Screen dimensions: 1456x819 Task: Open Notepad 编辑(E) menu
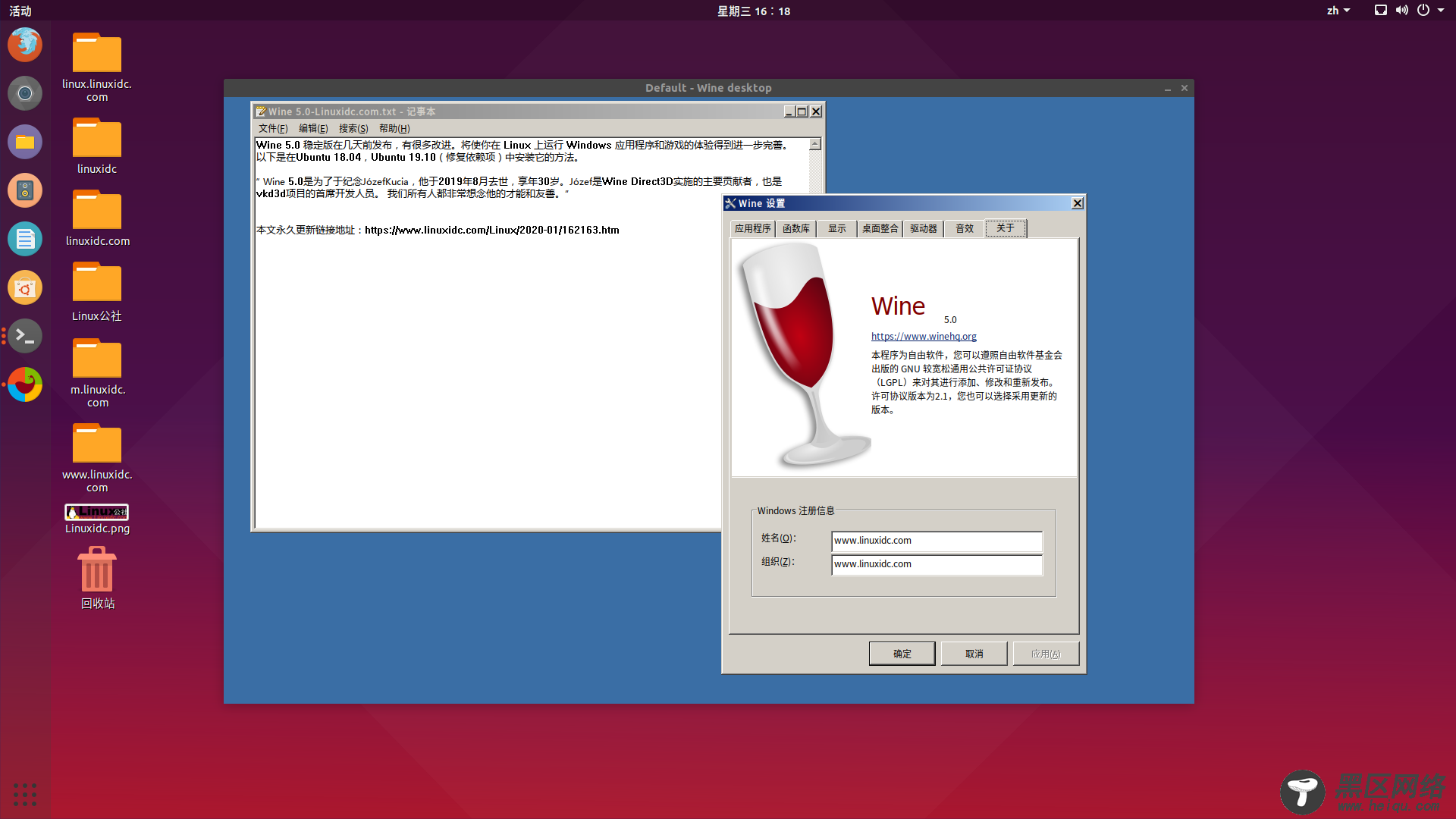pyautogui.click(x=313, y=128)
